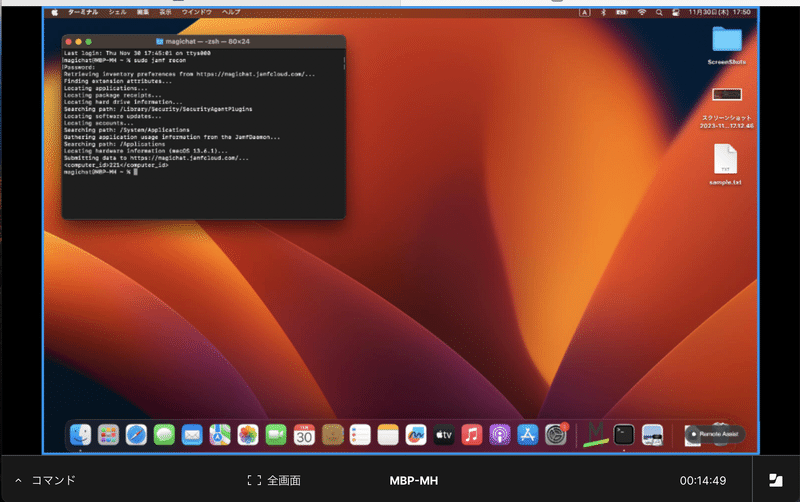Open Maps app in the Dock
This screenshot has height=502, width=800.
coord(220,435)
